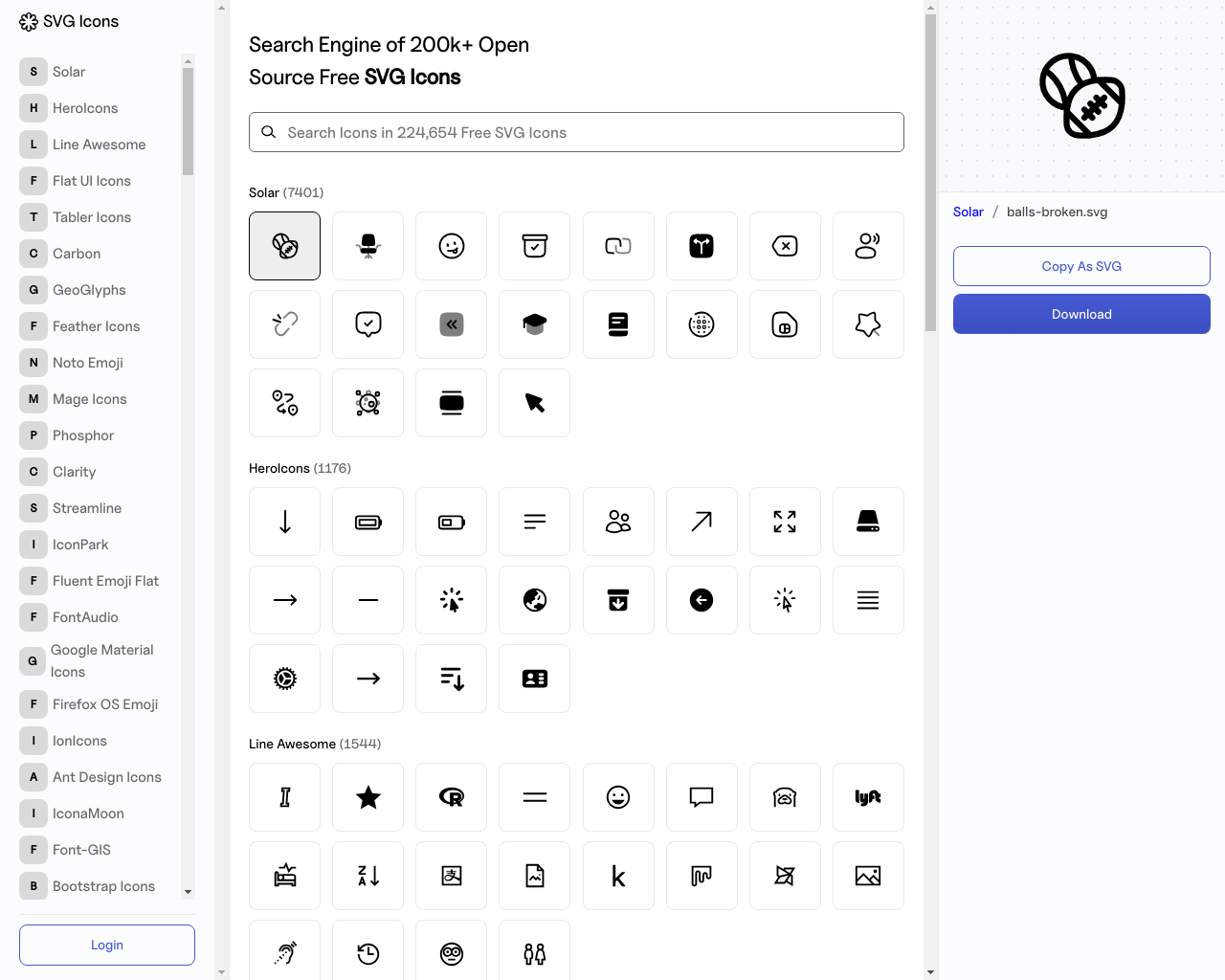
Task: Click the SVG Icons logo
Action: pos(69,21)
